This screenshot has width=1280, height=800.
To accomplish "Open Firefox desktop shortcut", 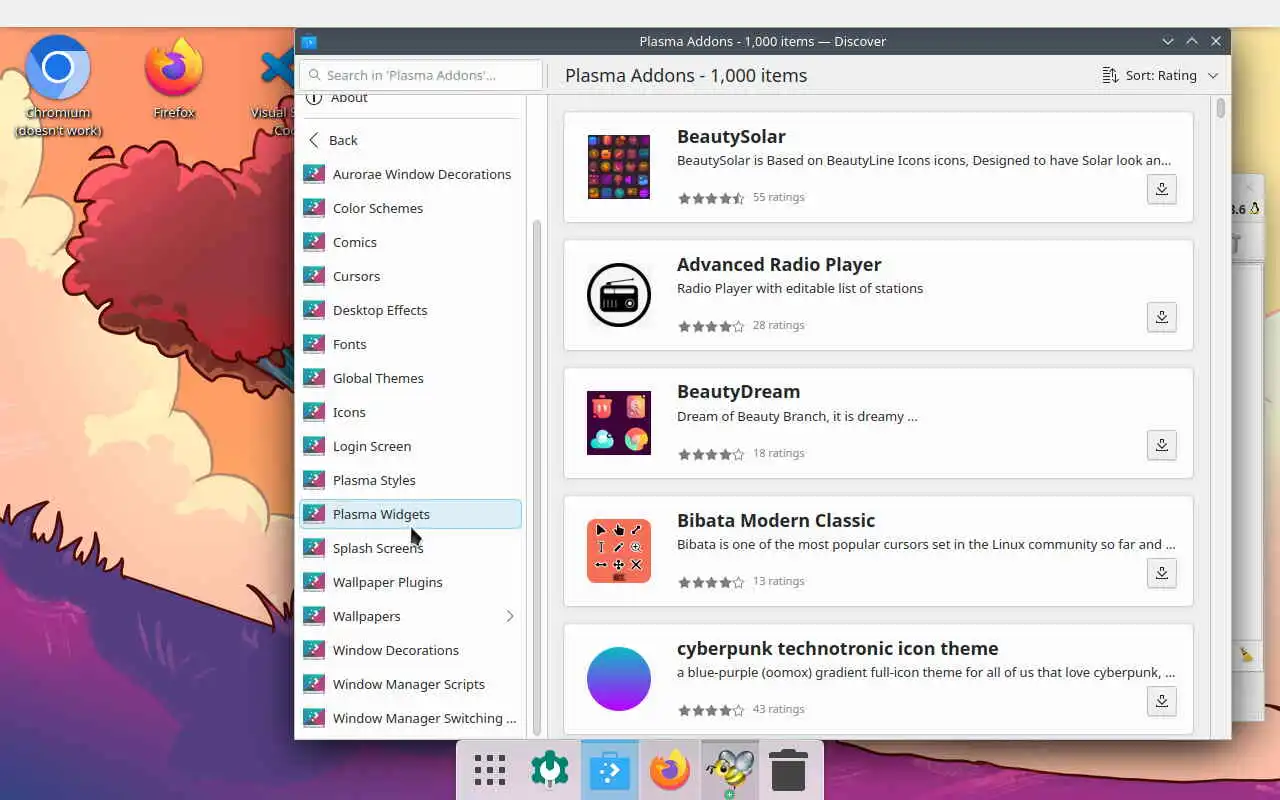I will (x=174, y=78).
